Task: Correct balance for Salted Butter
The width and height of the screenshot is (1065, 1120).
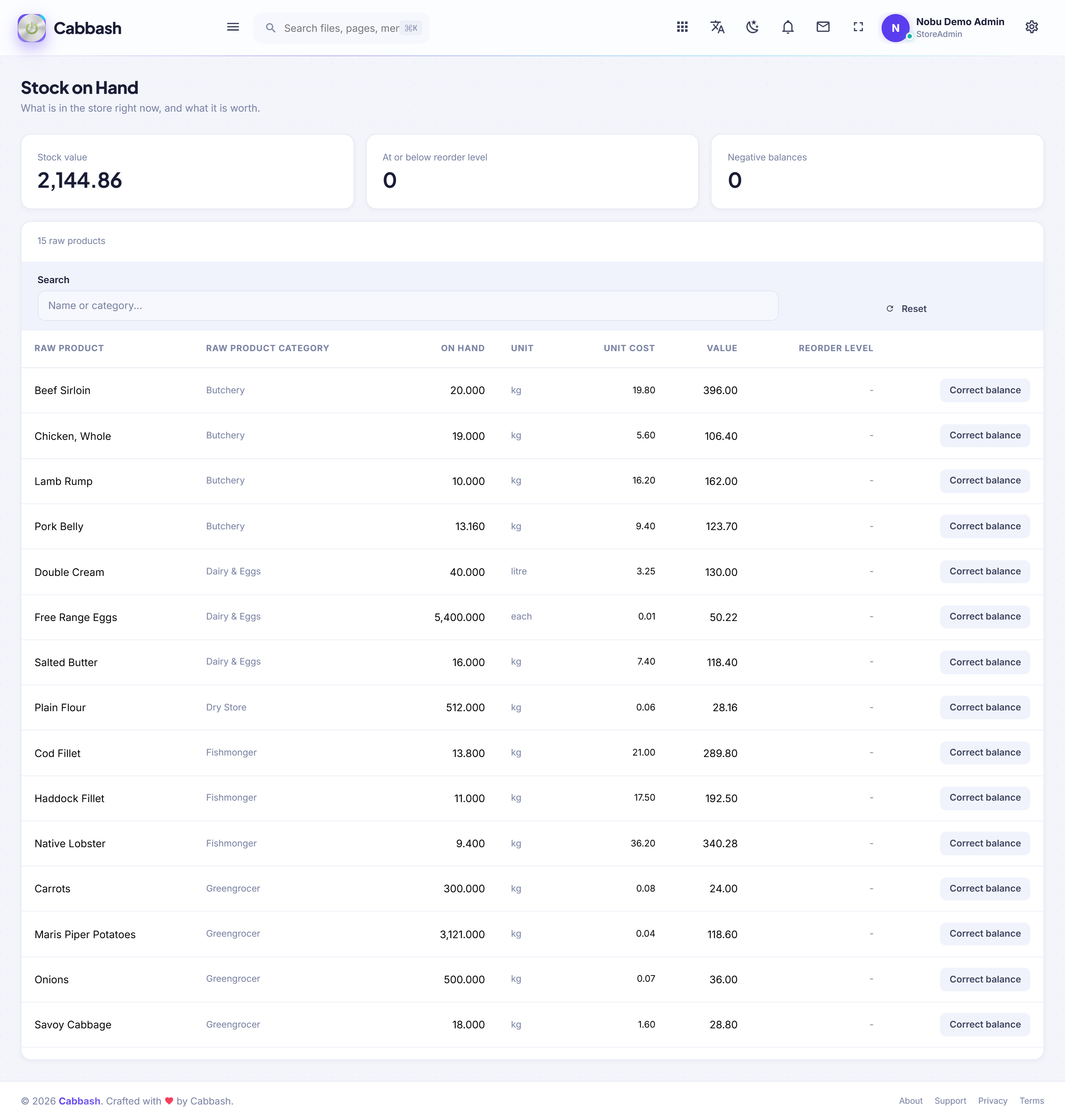Action: (984, 662)
